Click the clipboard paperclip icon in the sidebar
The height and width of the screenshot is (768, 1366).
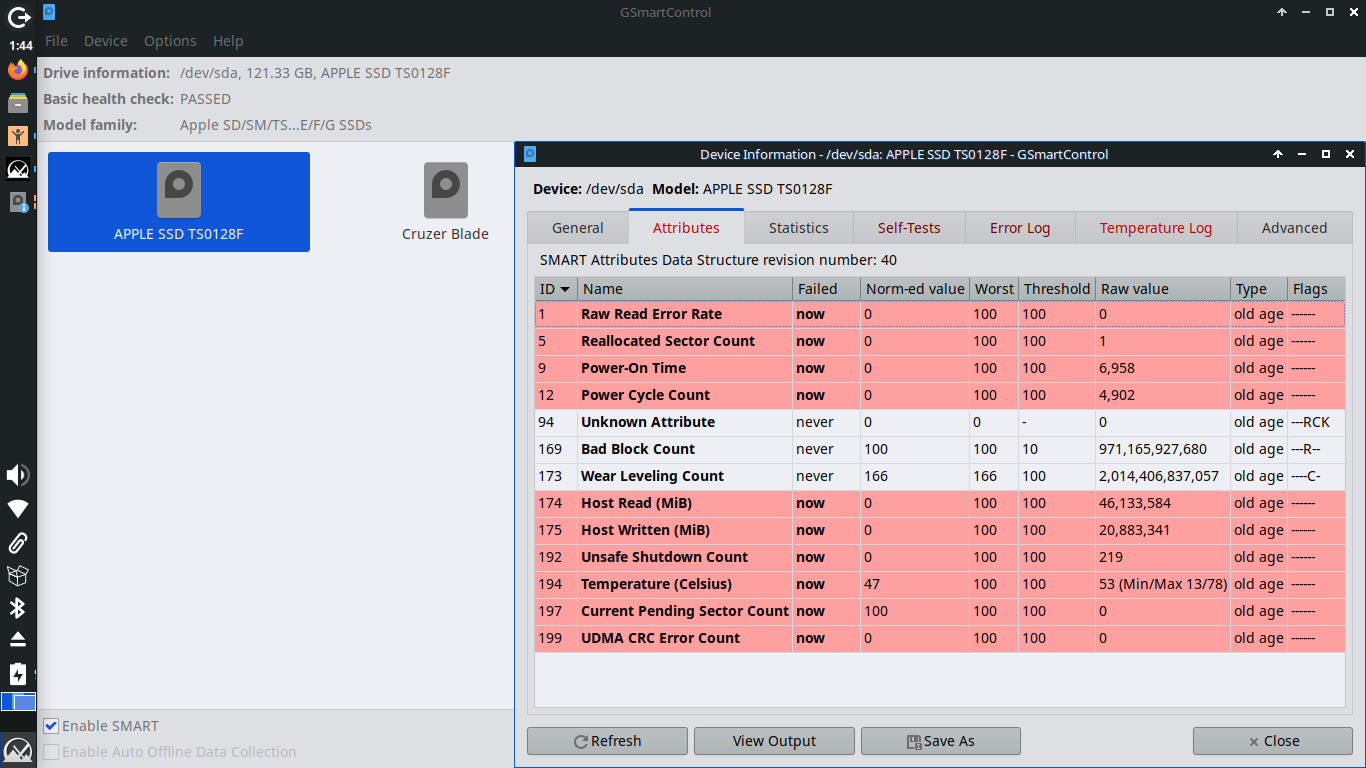click(x=17, y=542)
